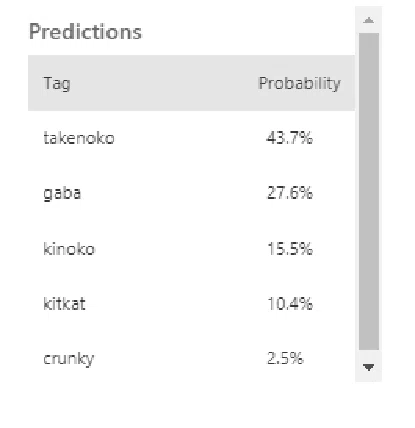Click the scrollbar down arrow
The width and height of the screenshot is (415, 428).
tap(368, 367)
